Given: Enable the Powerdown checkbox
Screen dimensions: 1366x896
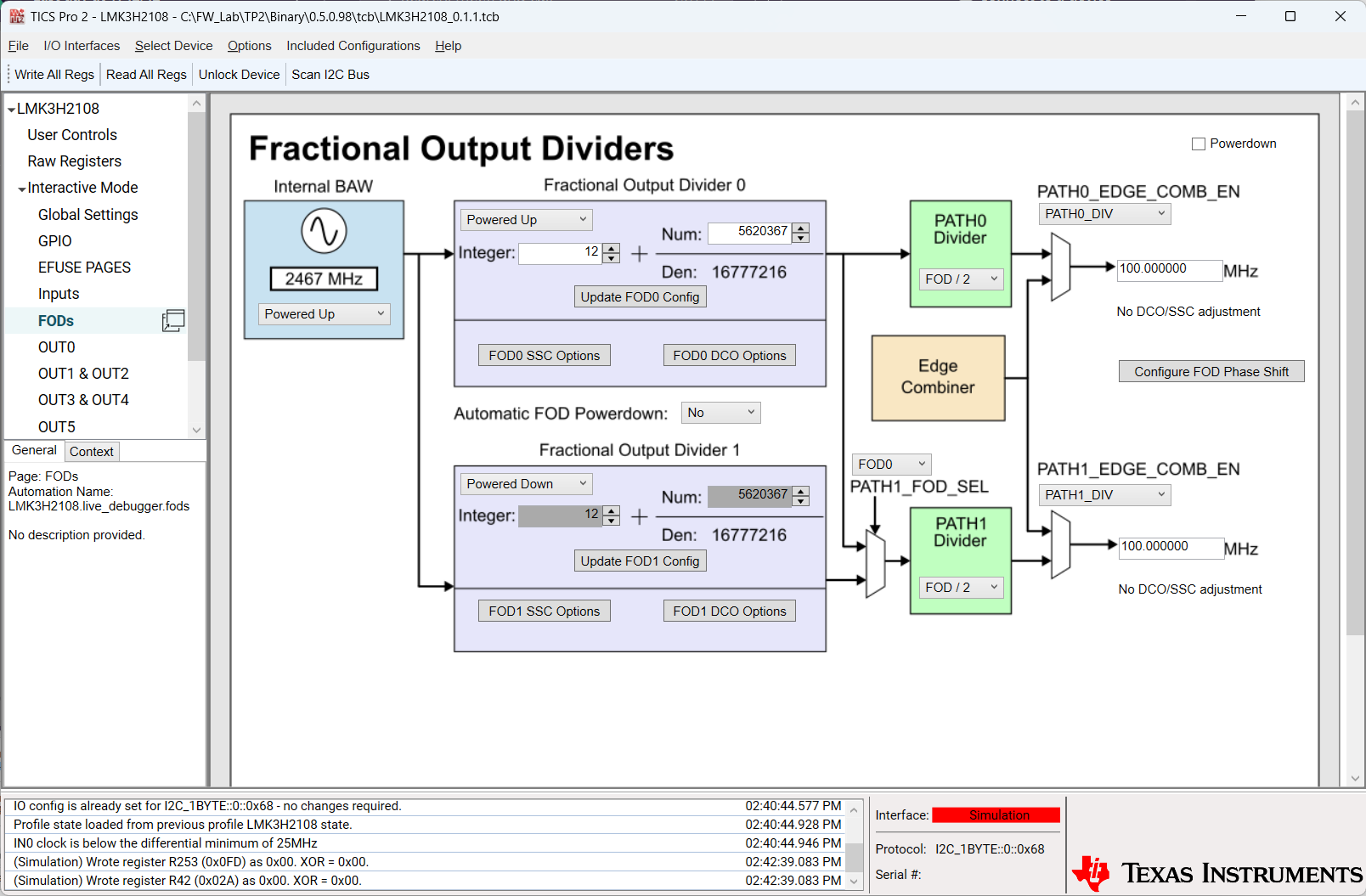Looking at the screenshot, I should point(1199,144).
